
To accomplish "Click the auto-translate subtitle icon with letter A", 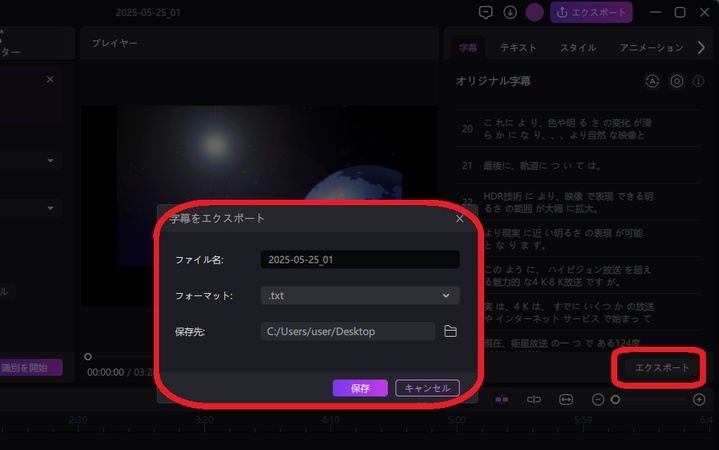I will (x=652, y=81).
